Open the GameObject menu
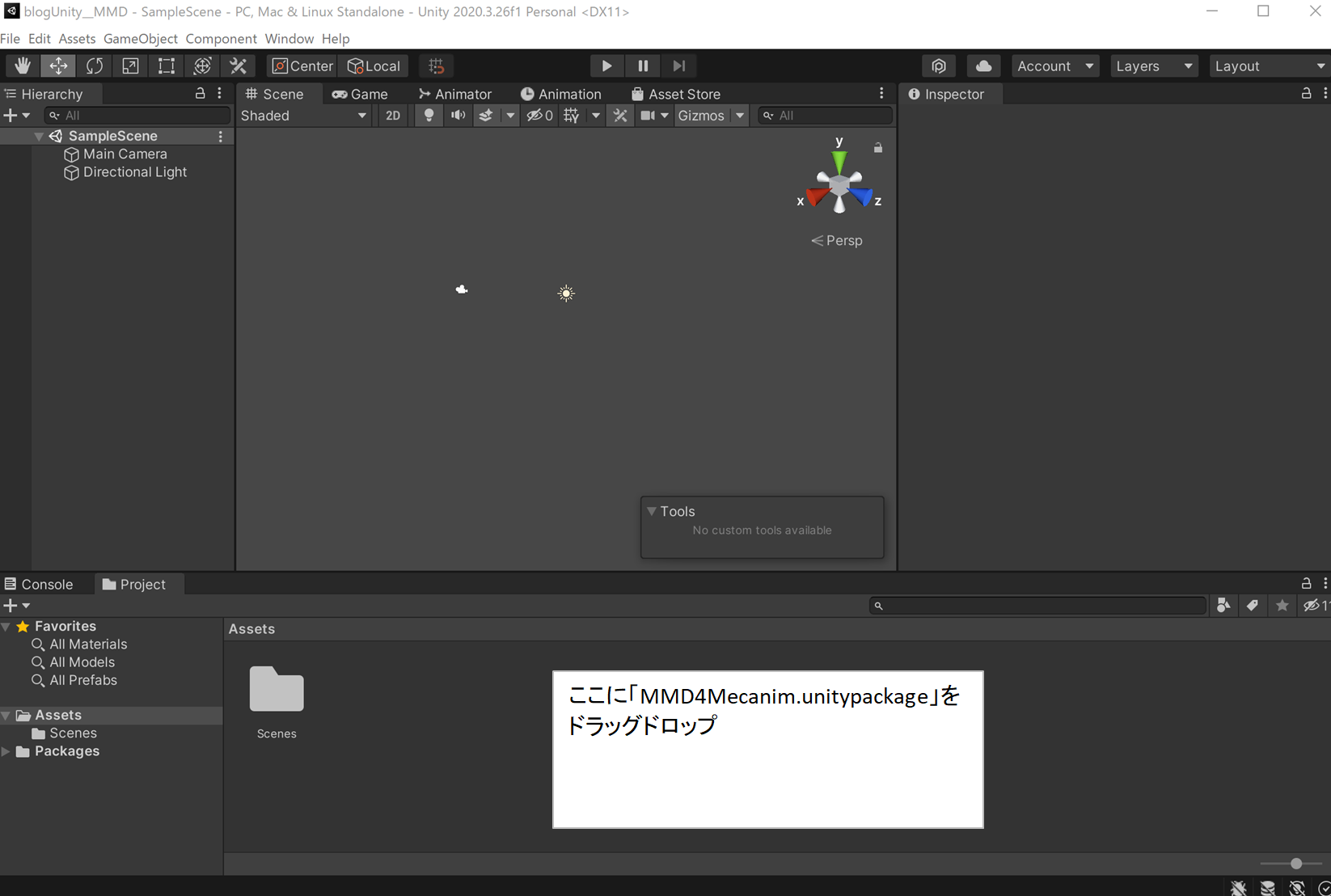This screenshot has height=896, width=1331. 140,38
